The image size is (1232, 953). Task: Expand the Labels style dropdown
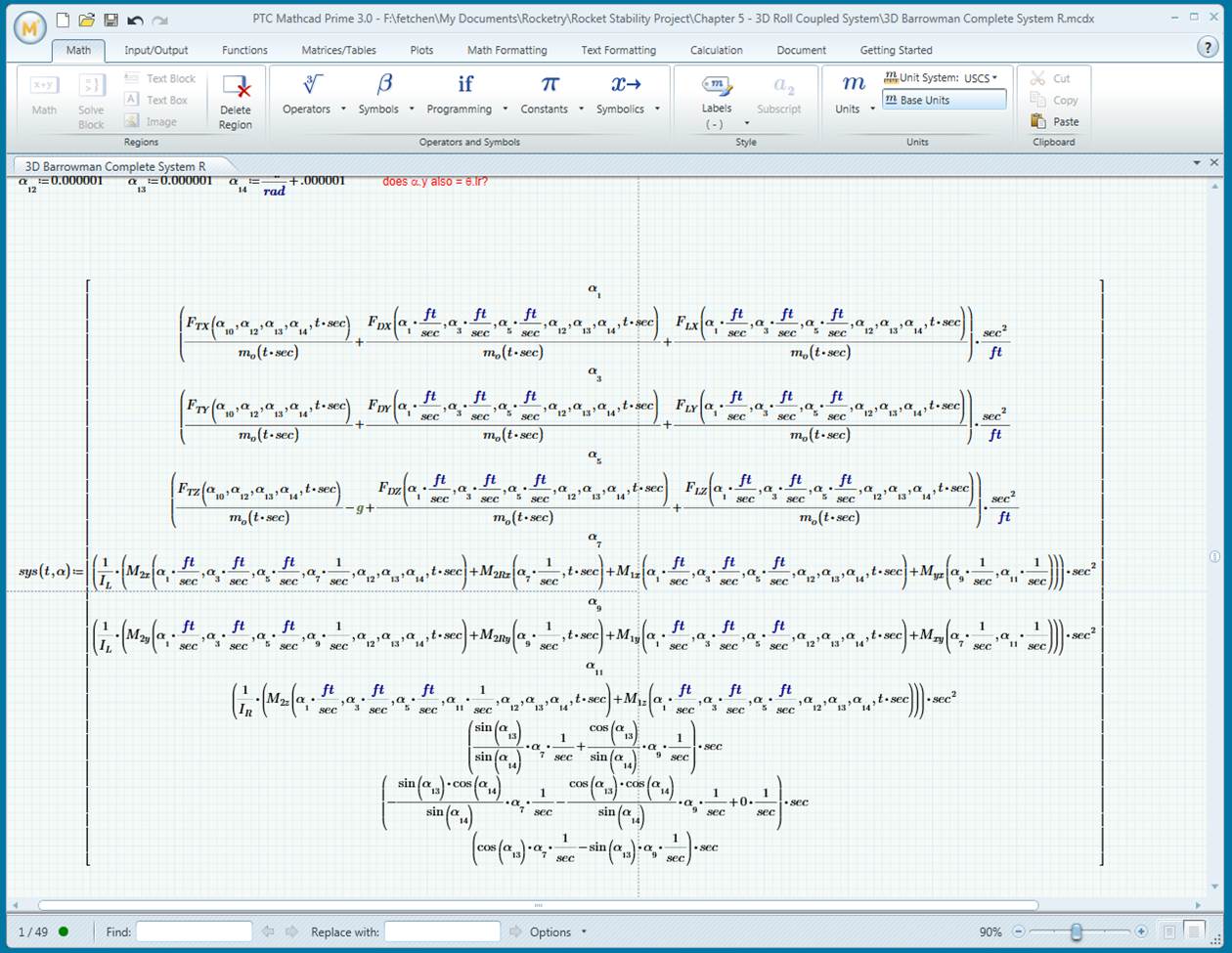[747, 124]
